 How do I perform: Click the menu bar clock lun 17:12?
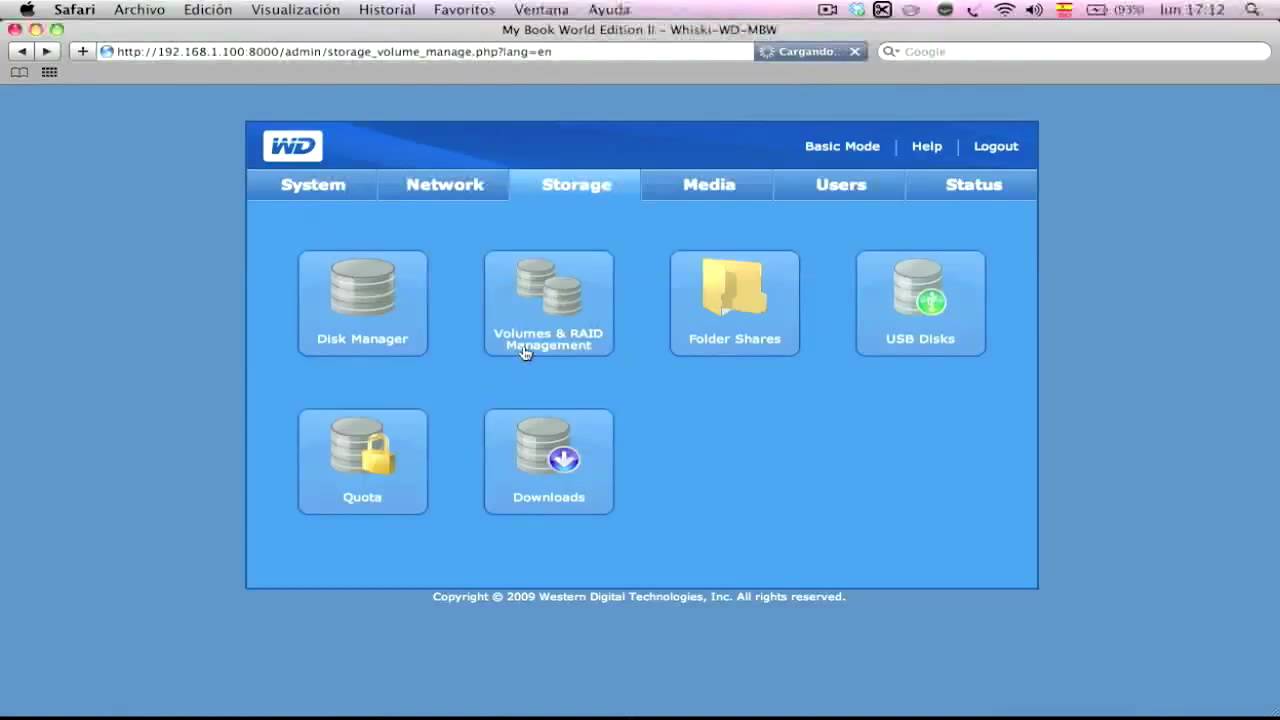[1192, 9]
